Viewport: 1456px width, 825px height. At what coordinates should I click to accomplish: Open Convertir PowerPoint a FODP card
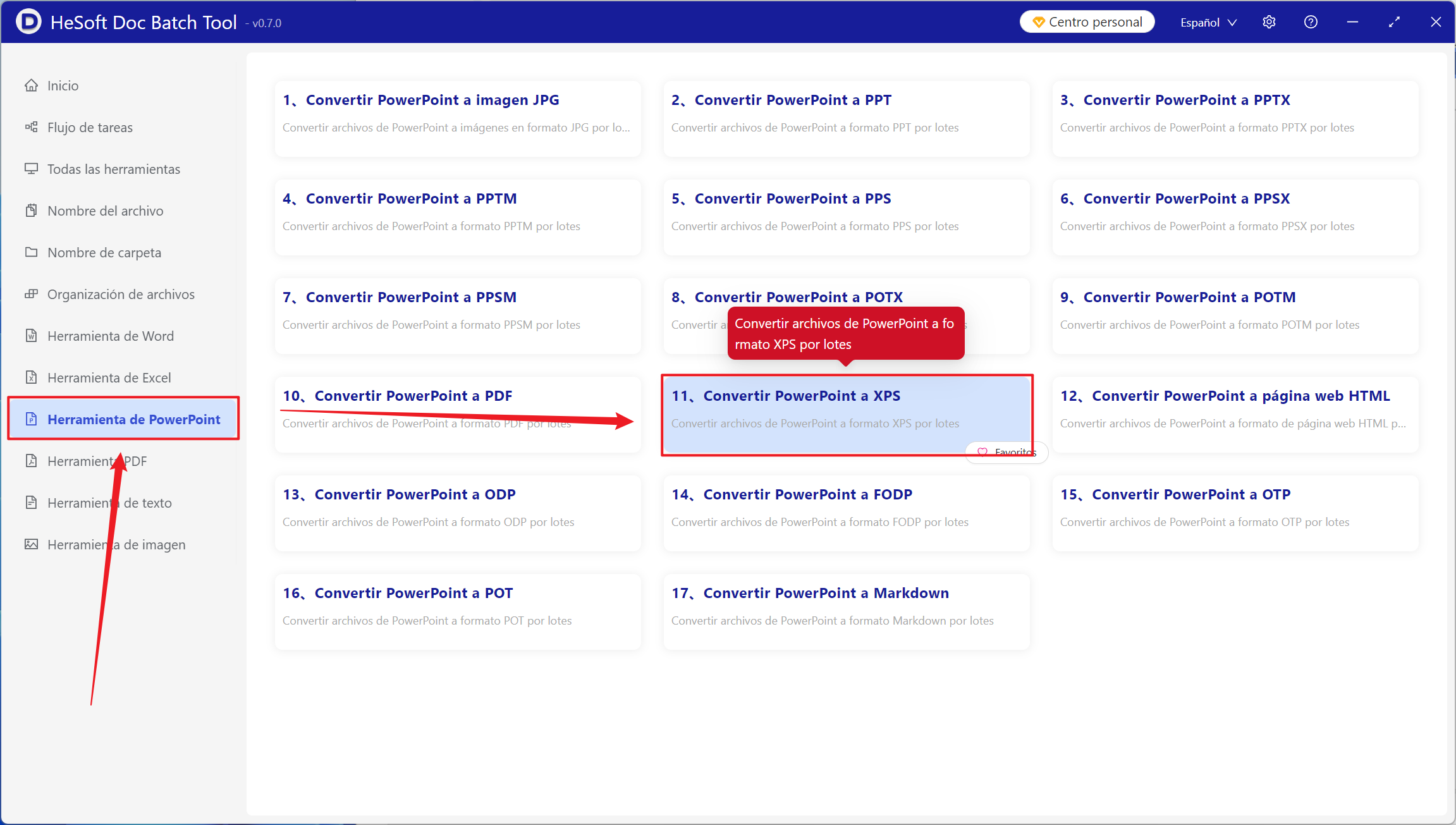[x=847, y=513]
